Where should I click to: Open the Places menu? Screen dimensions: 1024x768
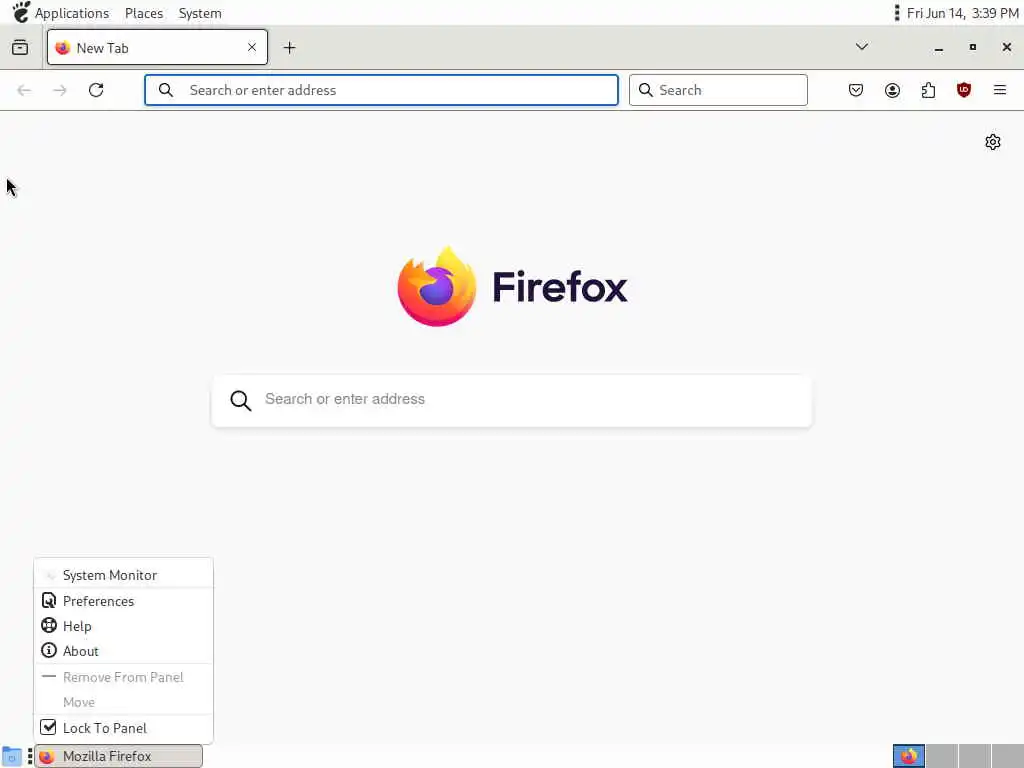pyautogui.click(x=144, y=13)
